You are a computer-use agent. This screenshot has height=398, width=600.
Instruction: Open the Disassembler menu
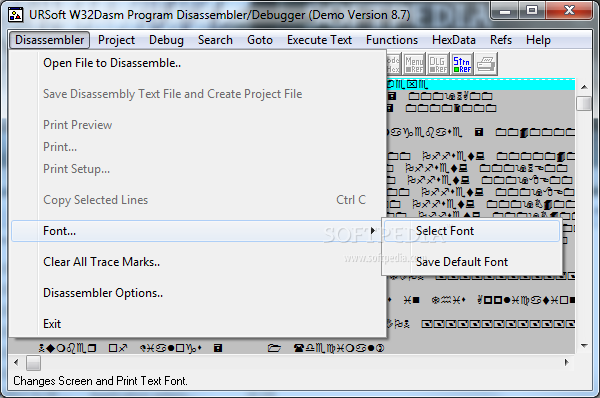(x=49, y=40)
